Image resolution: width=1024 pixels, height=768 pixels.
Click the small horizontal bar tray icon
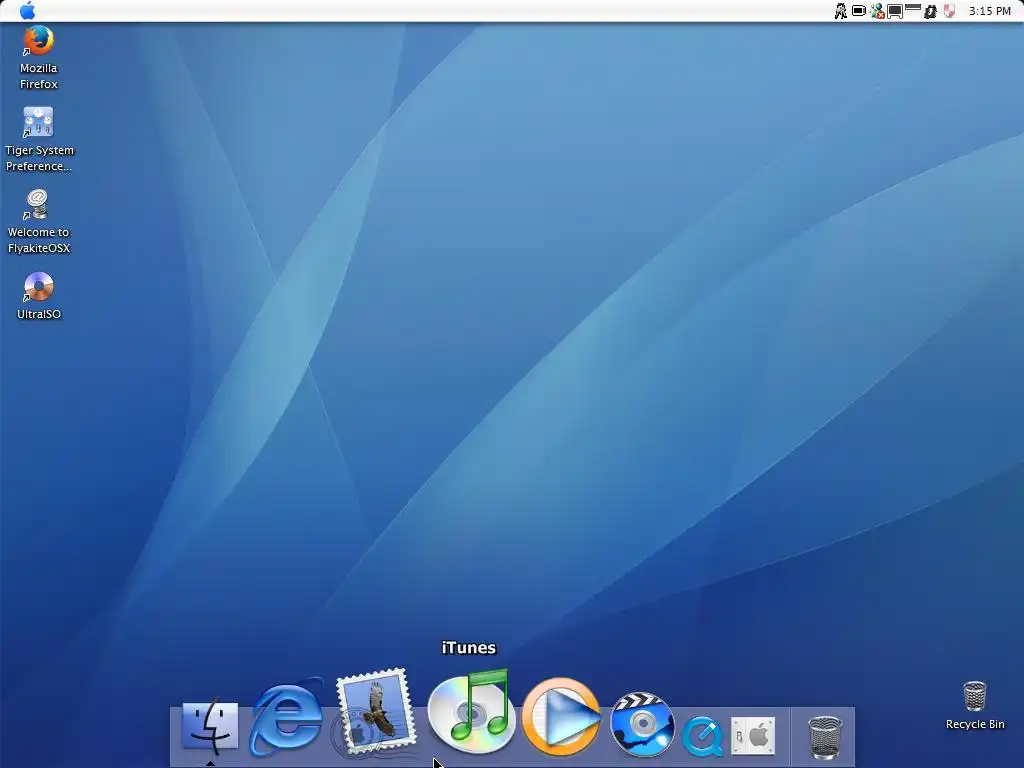pyautogui.click(x=913, y=8)
